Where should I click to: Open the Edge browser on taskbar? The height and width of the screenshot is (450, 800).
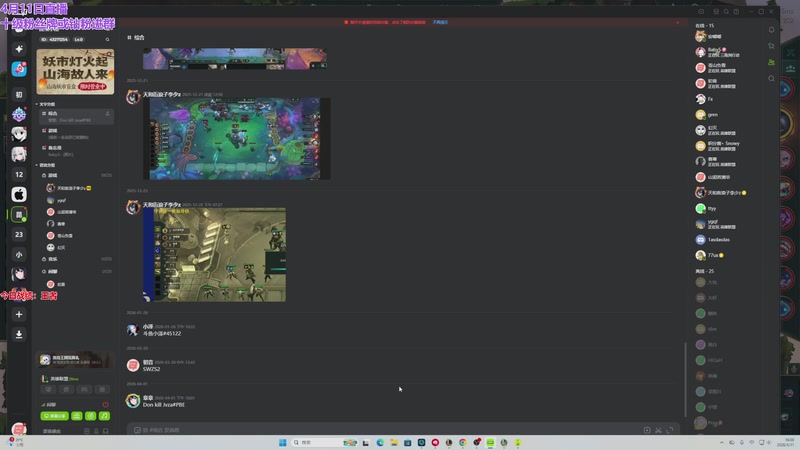click(380, 442)
